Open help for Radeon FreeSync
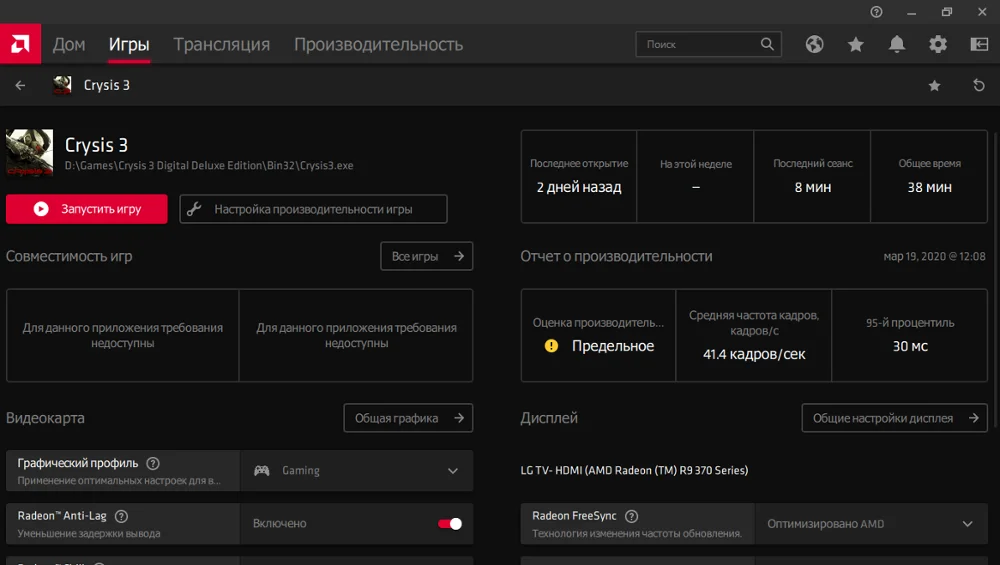Screen dimensions: 1000x565 631,516
